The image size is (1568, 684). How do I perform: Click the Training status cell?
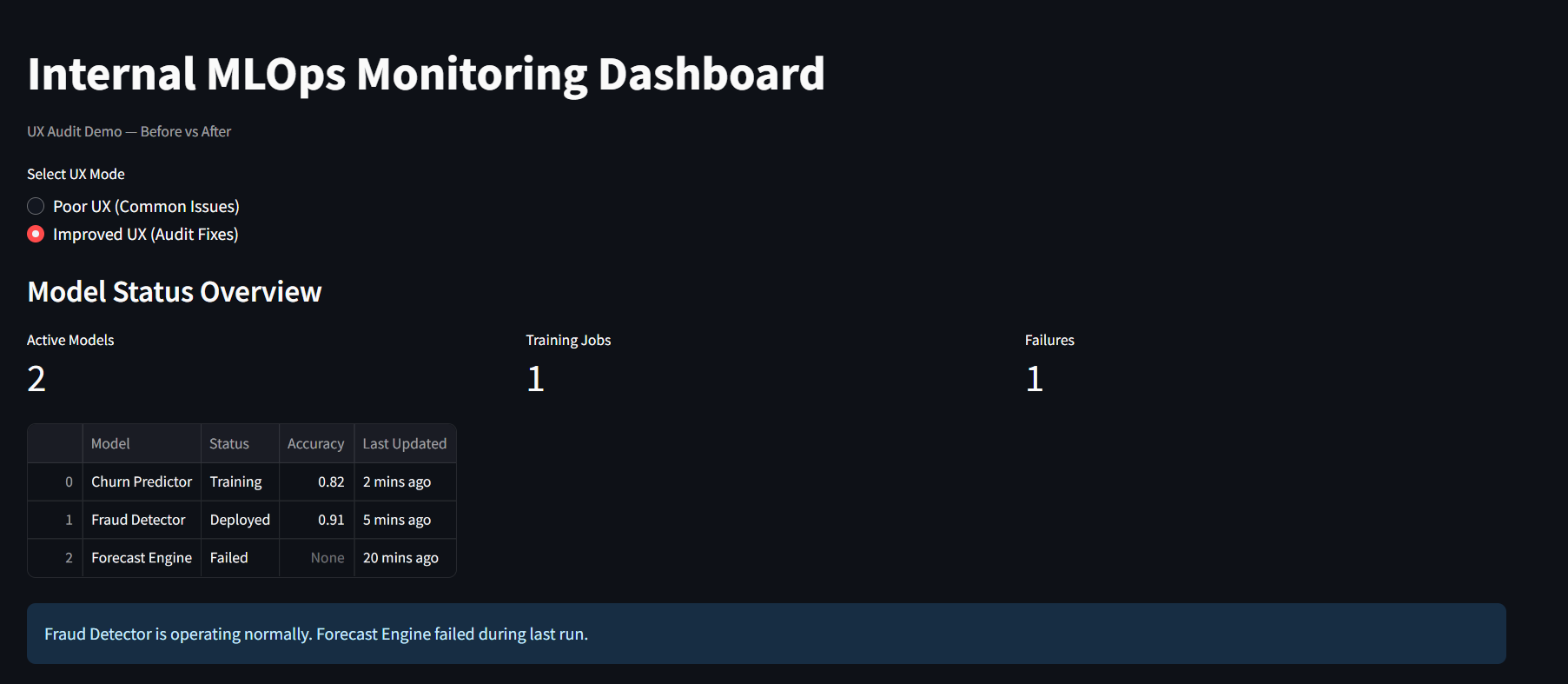235,481
